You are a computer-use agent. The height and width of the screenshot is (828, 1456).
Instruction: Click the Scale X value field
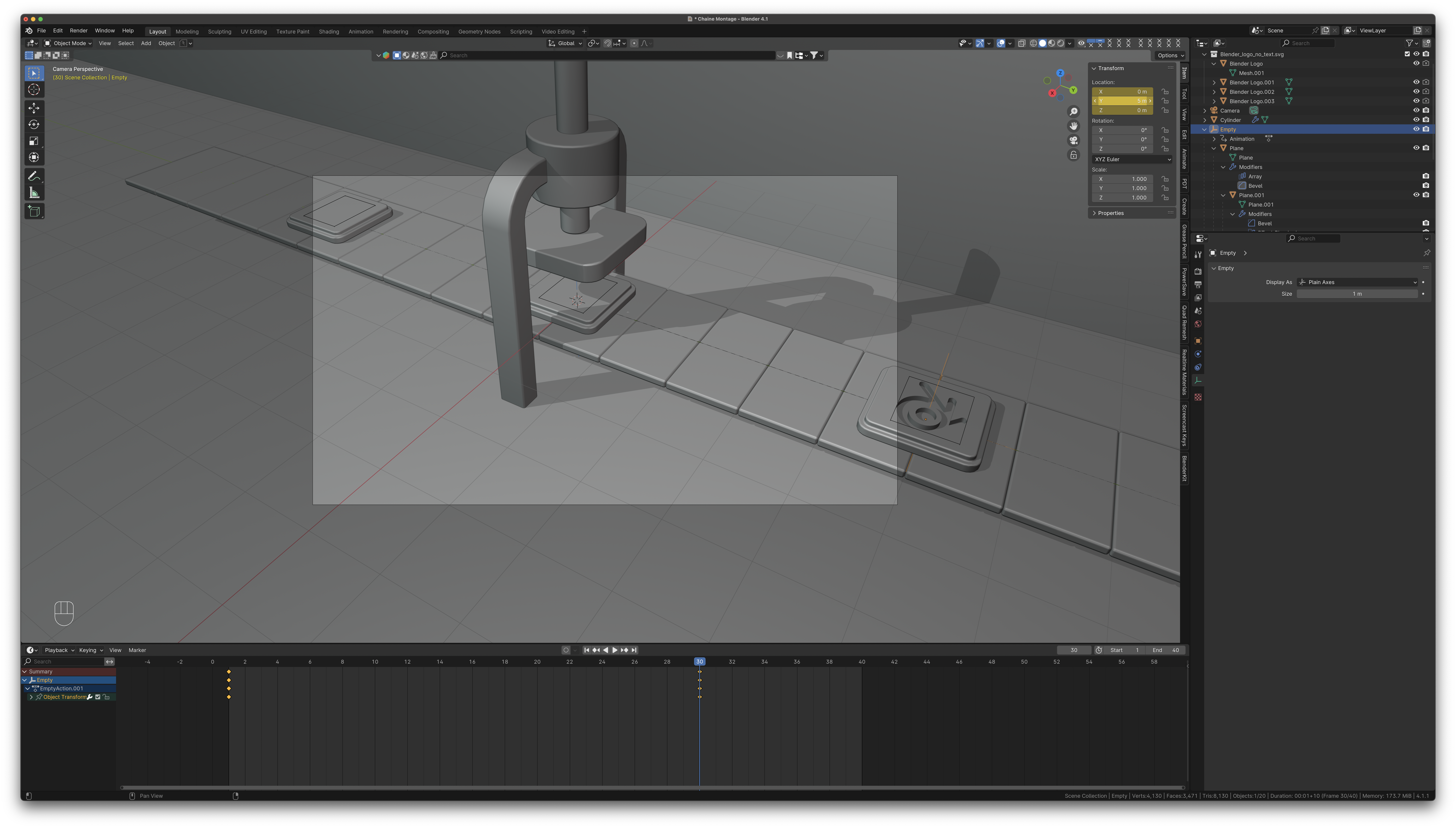pos(1122,179)
